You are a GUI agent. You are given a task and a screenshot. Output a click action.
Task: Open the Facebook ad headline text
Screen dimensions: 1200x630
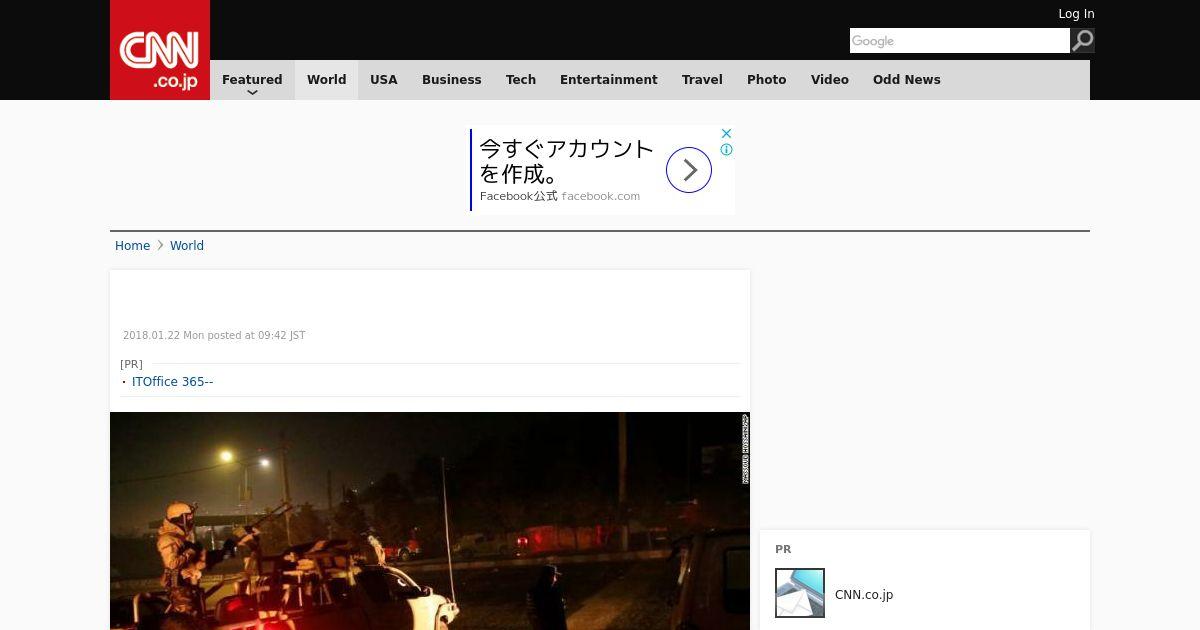(x=566, y=161)
